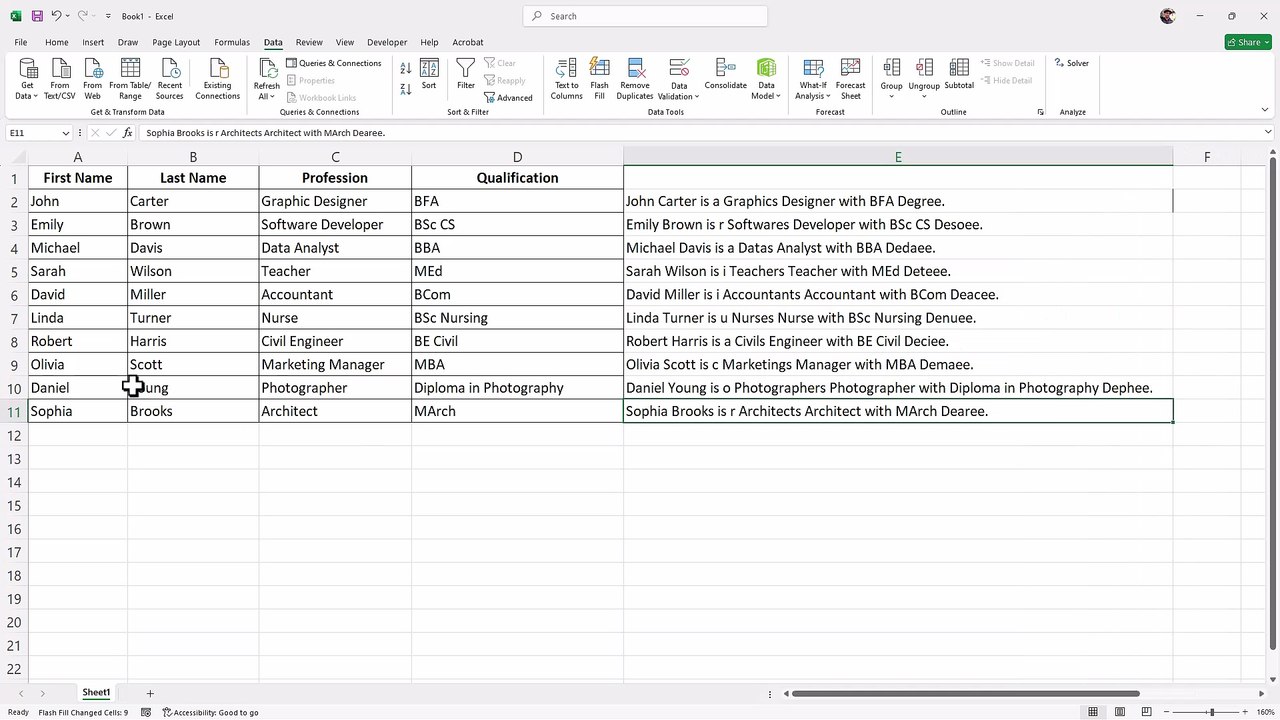Click Ungroup icon
The width and height of the screenshot is (1280, 720).
[924, 68]
